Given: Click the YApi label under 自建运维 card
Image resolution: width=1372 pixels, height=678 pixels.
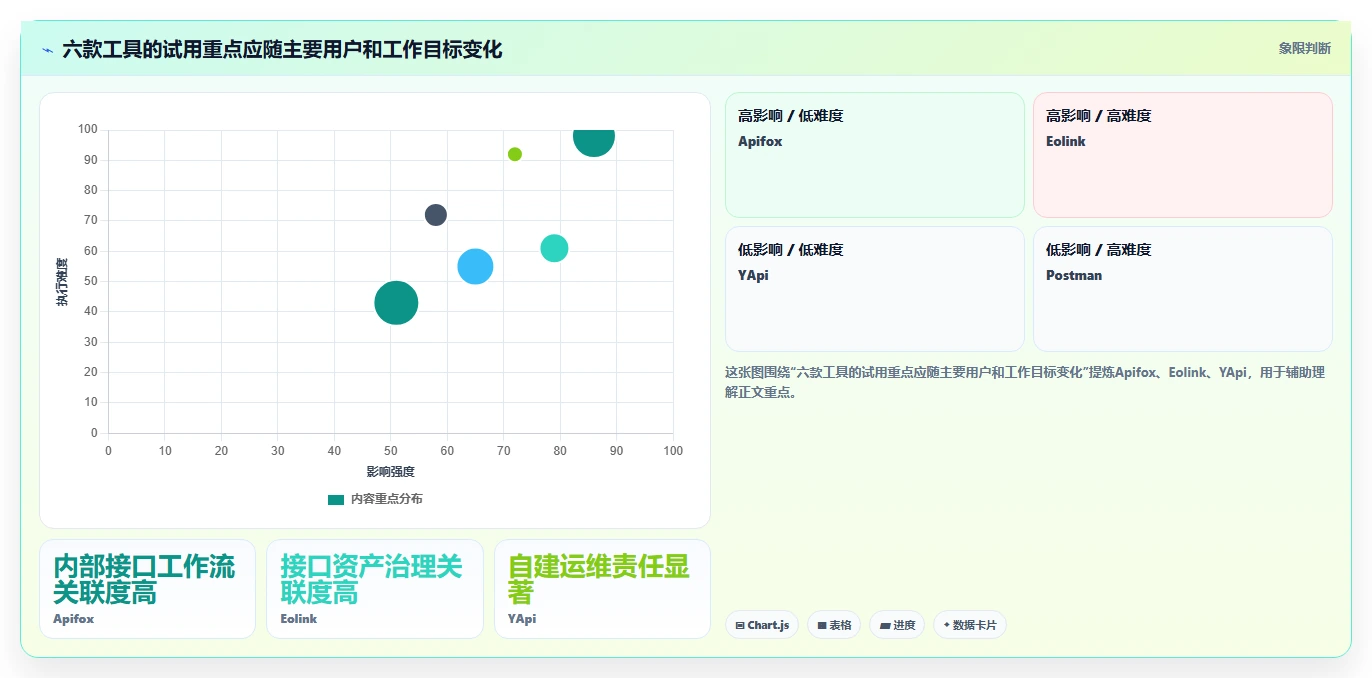Looking at the screenshot, I should click(x=522, y=619).
